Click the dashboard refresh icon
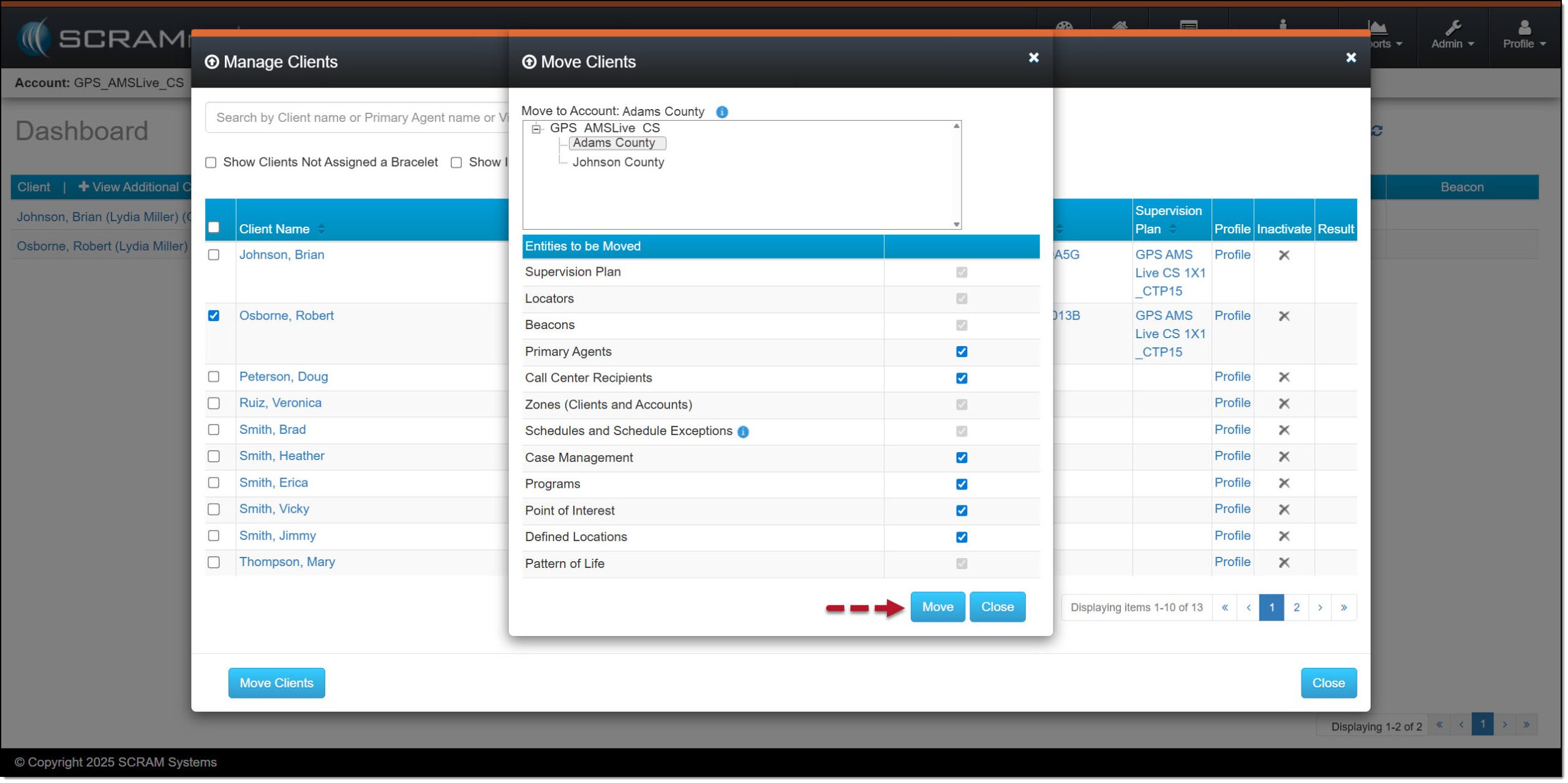The image size is (1568, 783). (x=1377, y=131)
